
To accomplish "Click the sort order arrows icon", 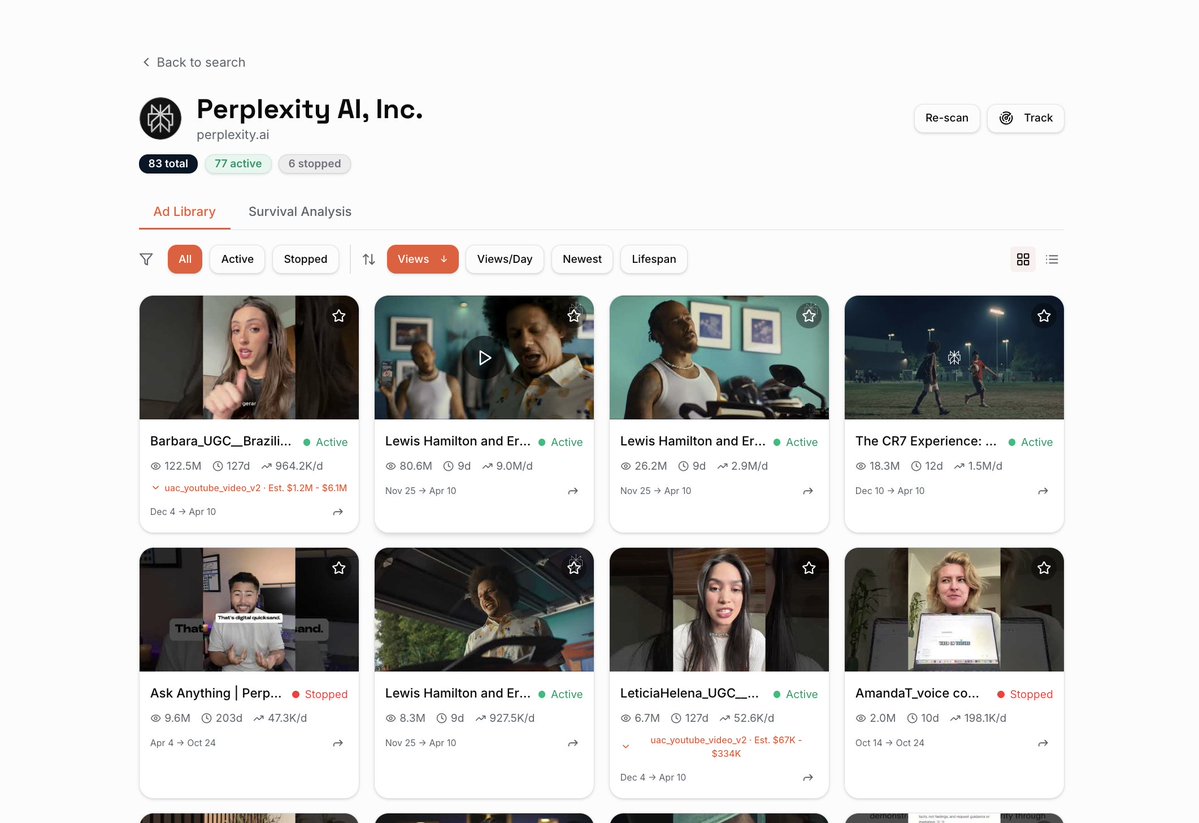I will pos(369,259).
